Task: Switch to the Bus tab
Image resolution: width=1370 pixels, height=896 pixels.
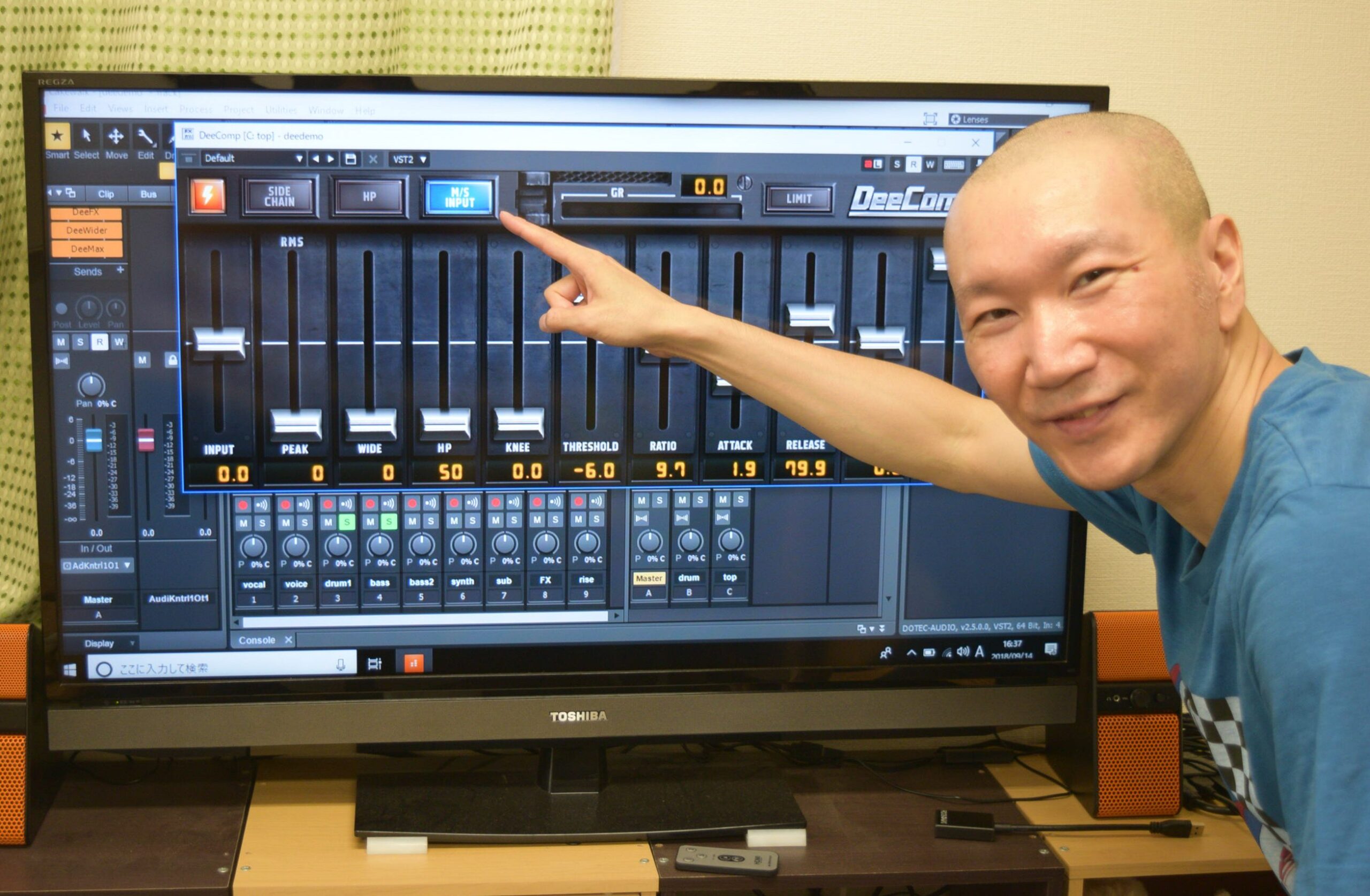Action: point(149,194)
